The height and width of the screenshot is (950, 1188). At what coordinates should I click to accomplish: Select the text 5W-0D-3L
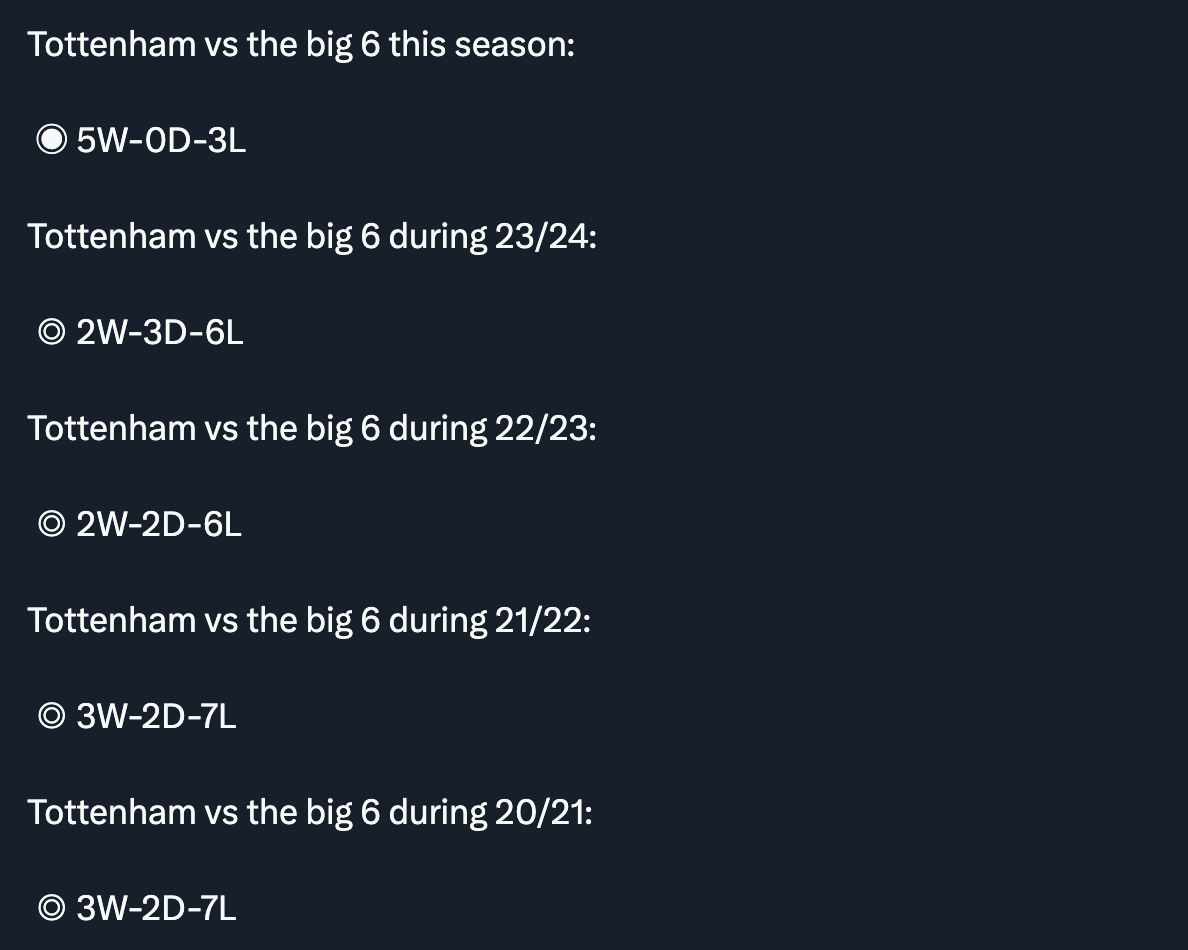tap(161, 140)
